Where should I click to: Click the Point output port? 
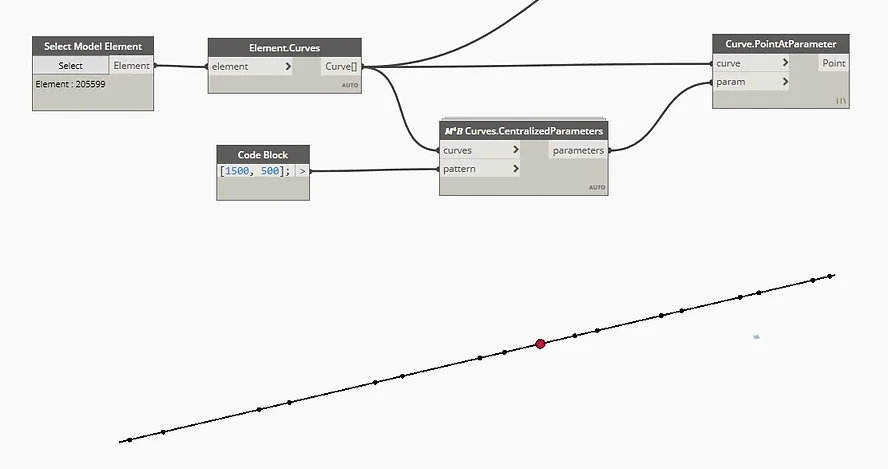(833, 63)
